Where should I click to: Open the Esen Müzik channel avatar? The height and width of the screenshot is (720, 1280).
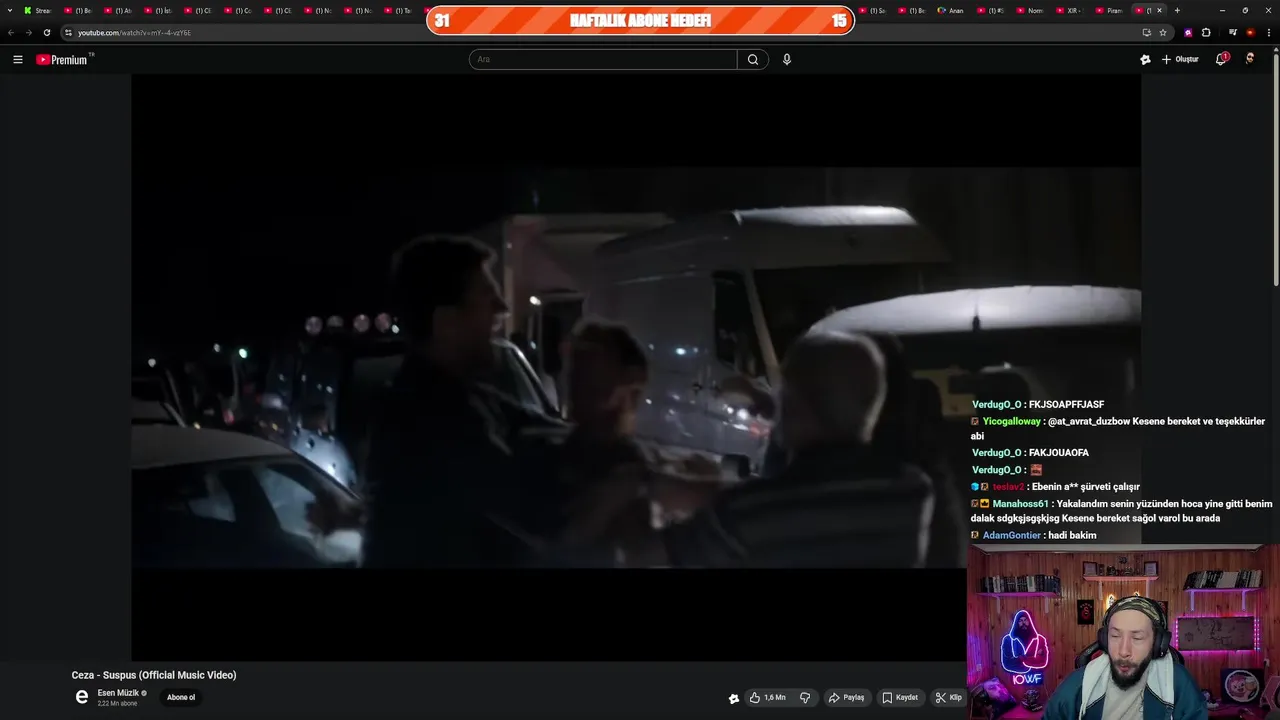[82, 698]
